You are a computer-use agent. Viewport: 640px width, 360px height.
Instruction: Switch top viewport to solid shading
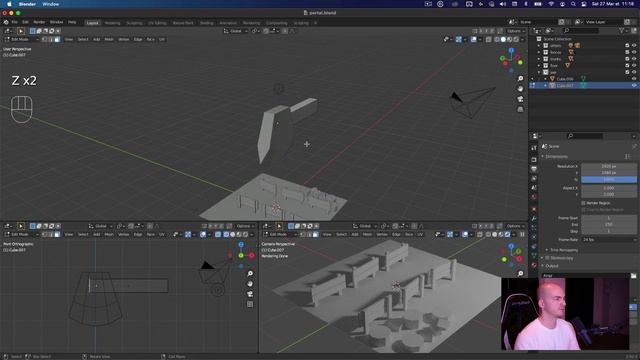coord(503,40)
